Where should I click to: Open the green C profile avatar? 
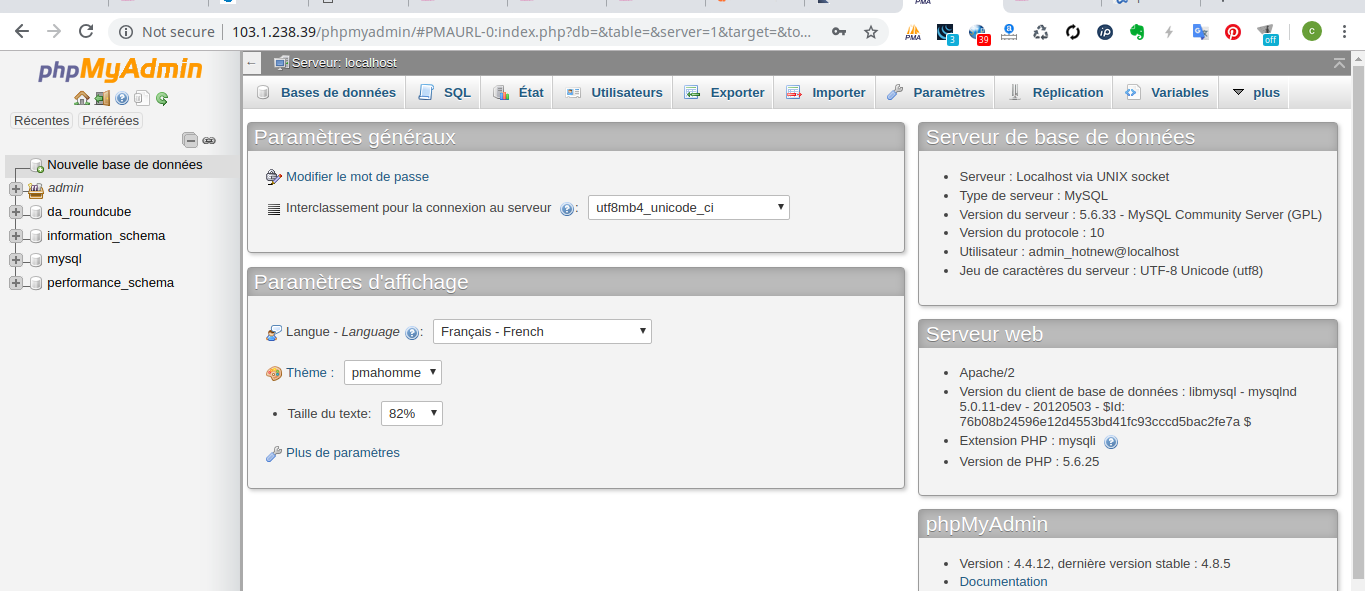coord(1311,31)
